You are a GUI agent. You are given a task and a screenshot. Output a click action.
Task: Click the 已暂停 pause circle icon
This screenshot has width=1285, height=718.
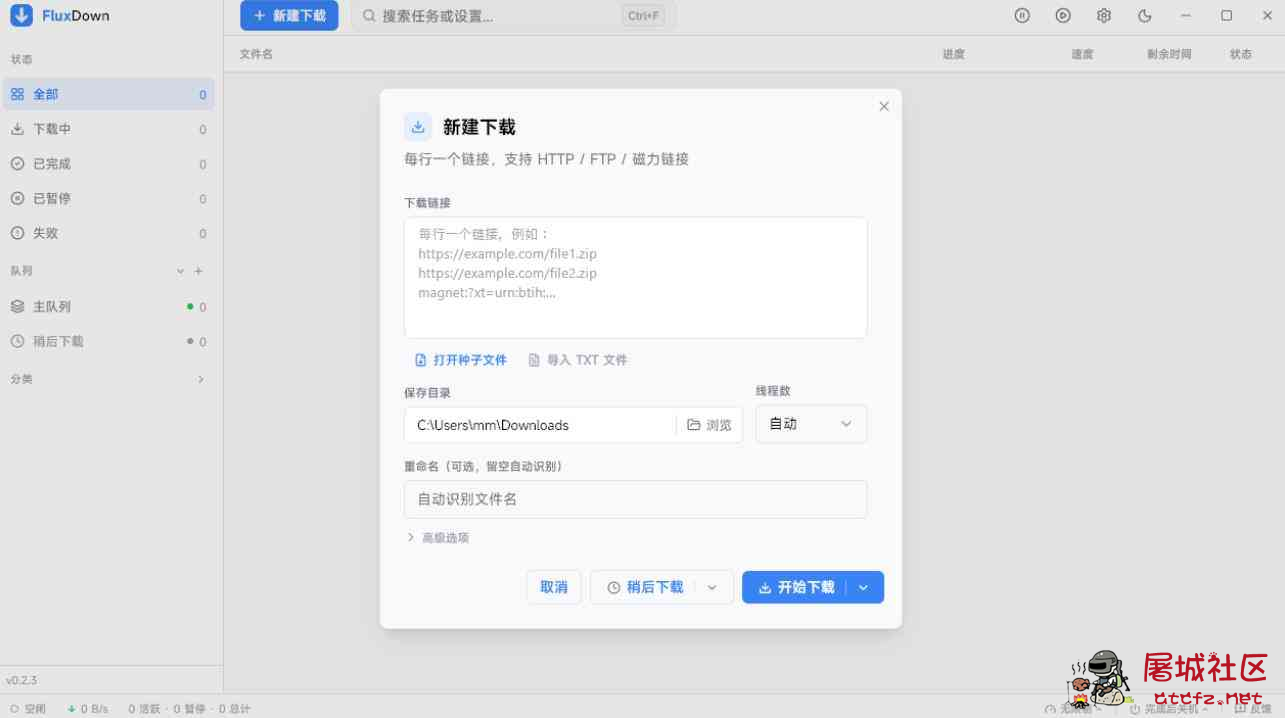click(17, 198)
